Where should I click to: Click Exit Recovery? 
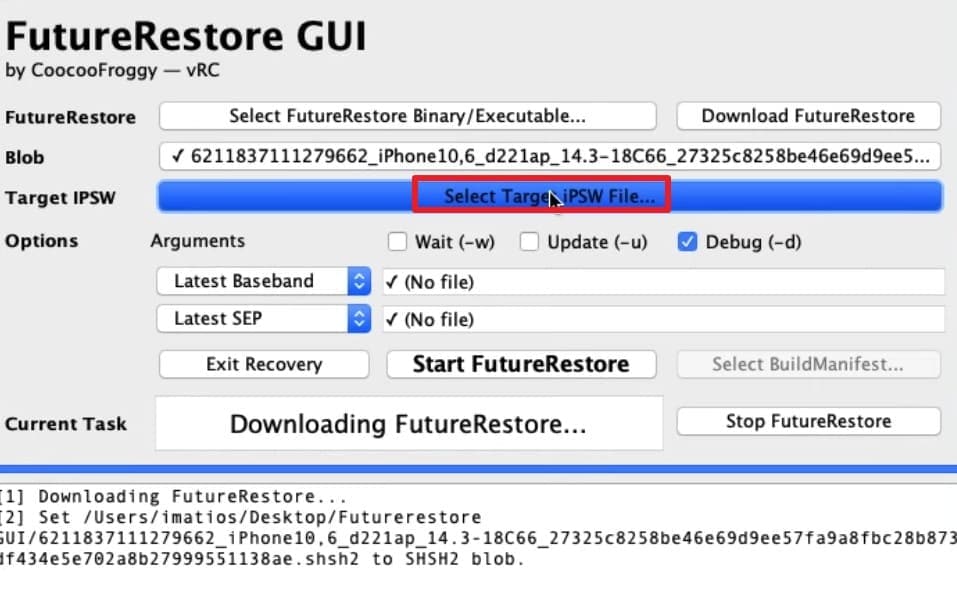pos(263,363)
